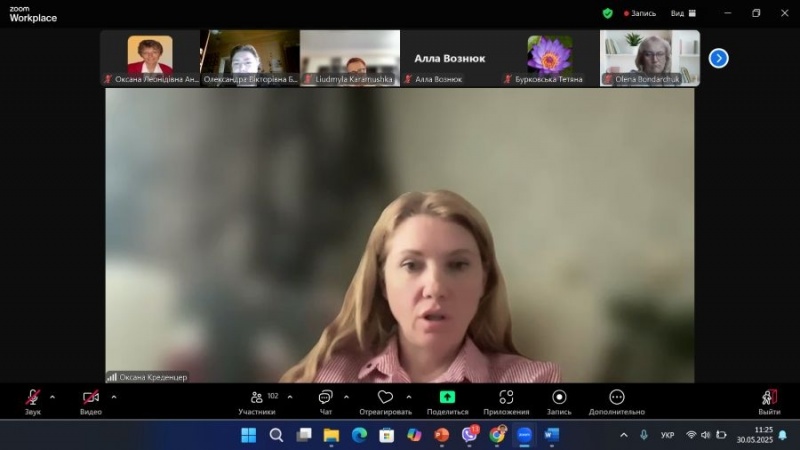Open the Чат chat panel
The image size is (800, 450).
tap(325, 398)
